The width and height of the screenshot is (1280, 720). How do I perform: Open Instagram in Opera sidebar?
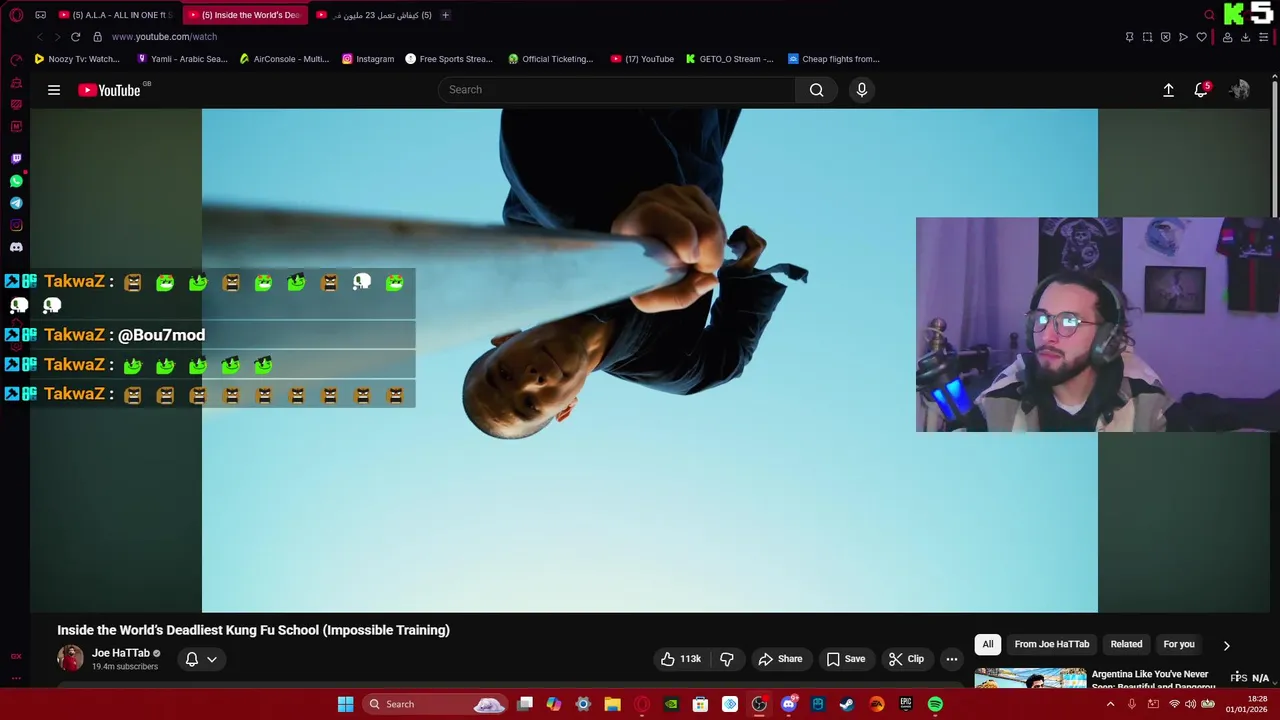pyautogui.click(x=16, y=225)
